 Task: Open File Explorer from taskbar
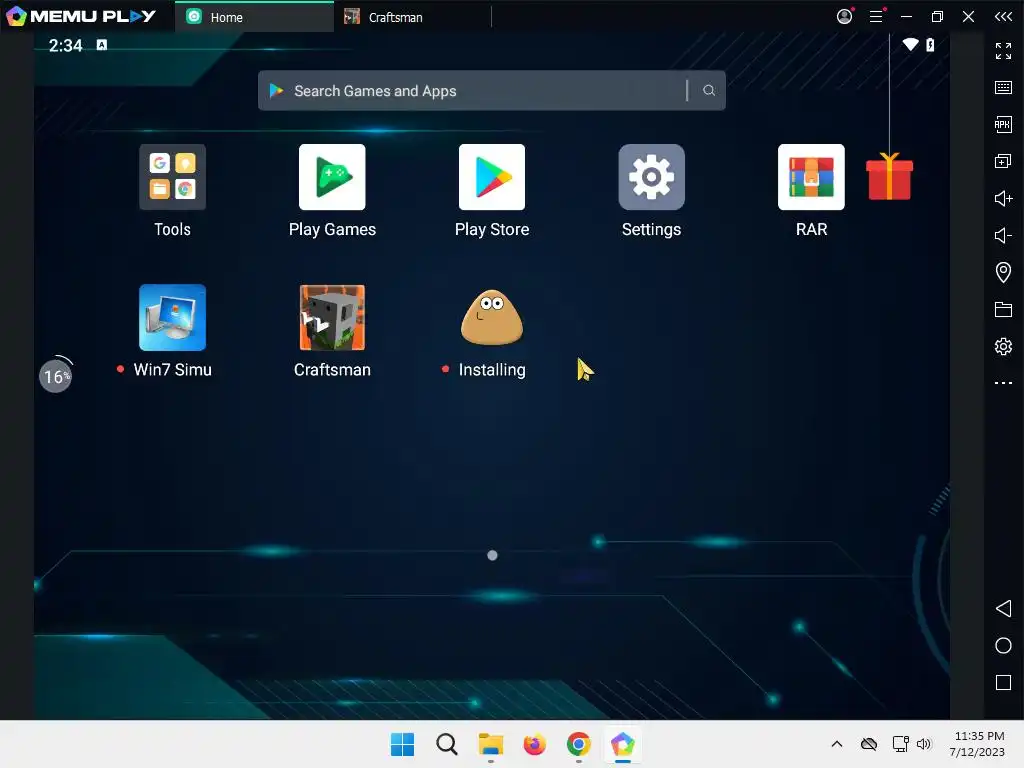point(490,744)
